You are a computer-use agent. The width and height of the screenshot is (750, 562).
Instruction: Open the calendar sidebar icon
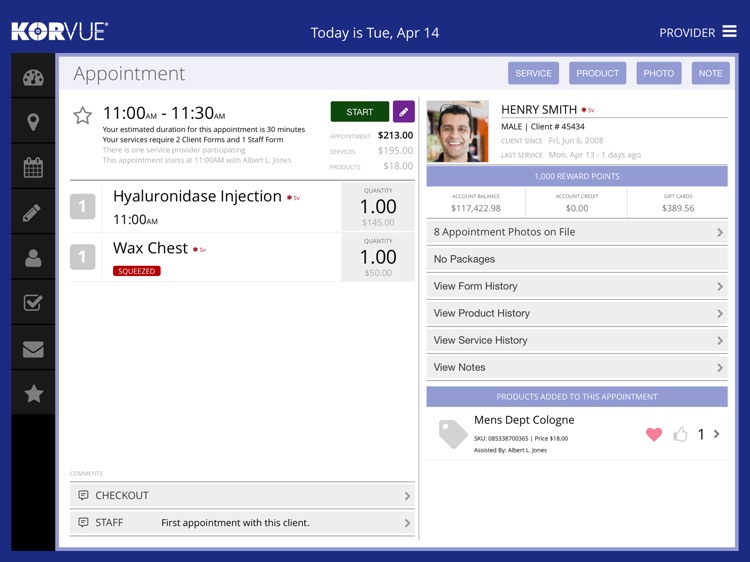click(33, 167)
